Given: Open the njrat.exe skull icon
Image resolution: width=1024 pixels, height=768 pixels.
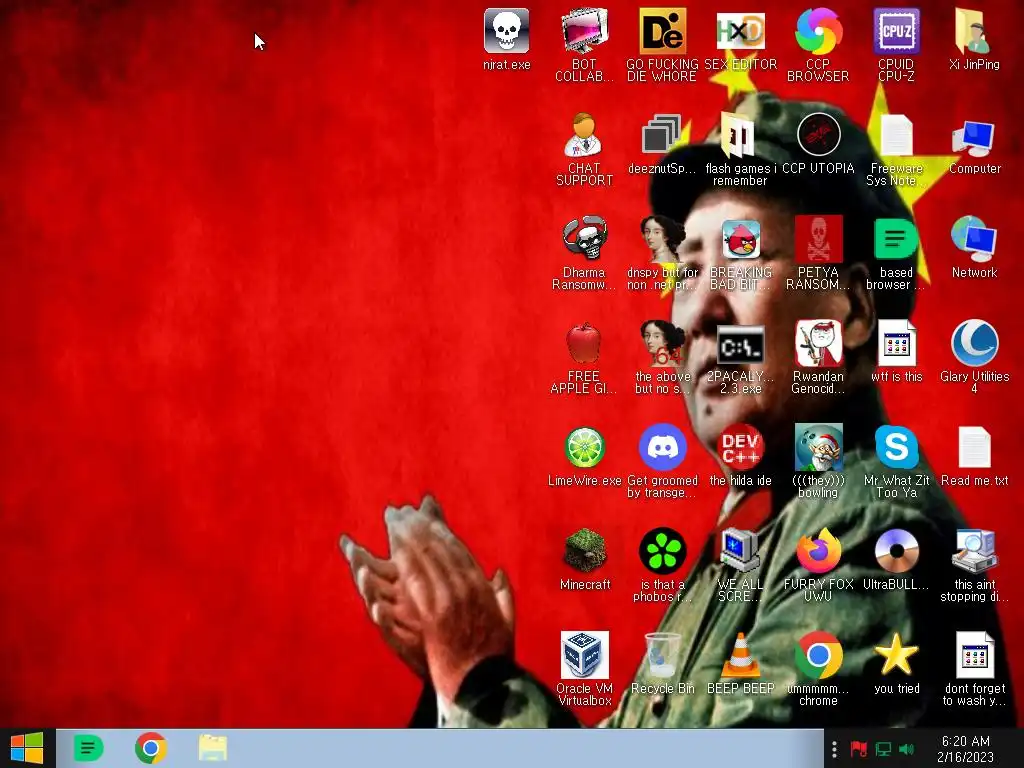Looking at the screenshot, I should coord(506,31).
